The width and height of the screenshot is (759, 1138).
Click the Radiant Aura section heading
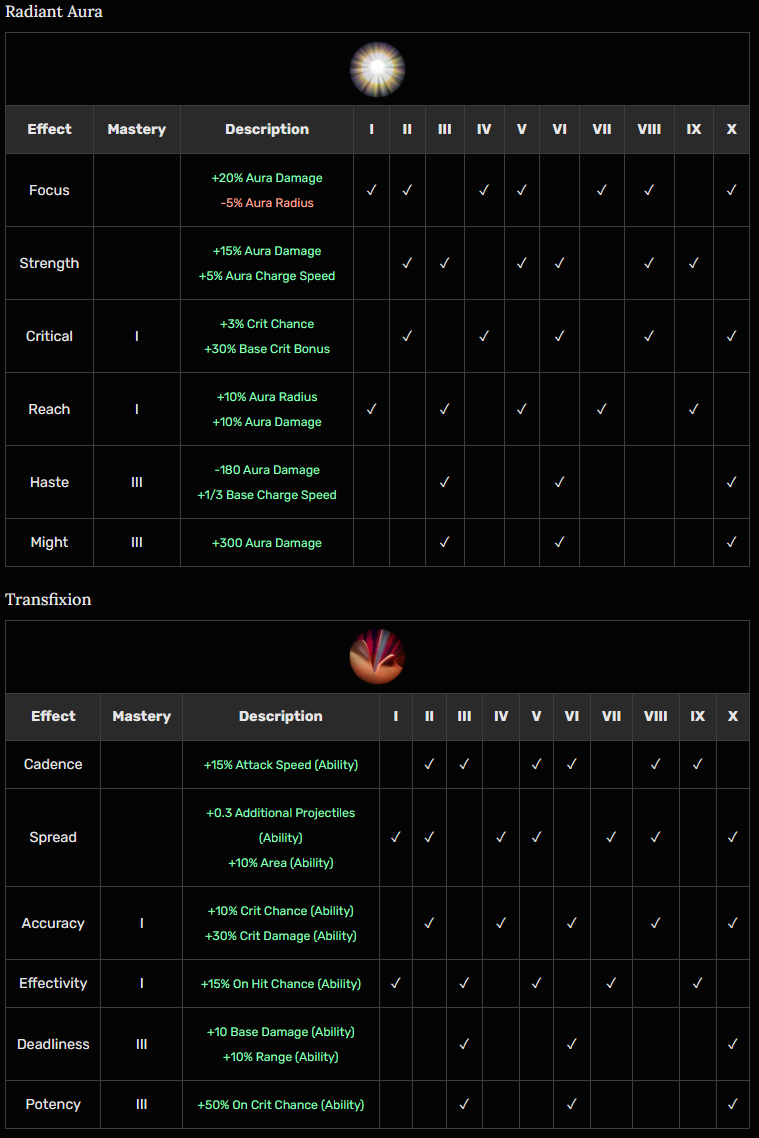[x=54, y=12]
